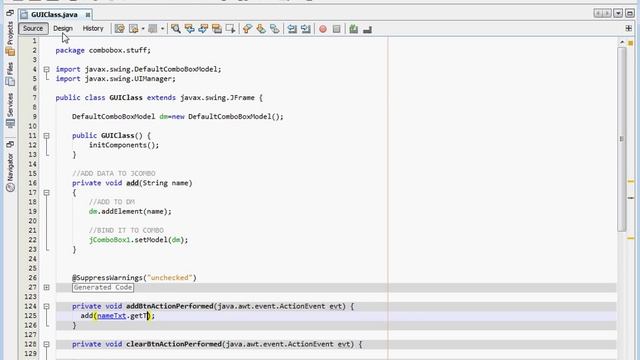Go to Next Bookmark icon
Image resolution: width=640 pixels, height=360 pixels.
[x=261, y=29]
